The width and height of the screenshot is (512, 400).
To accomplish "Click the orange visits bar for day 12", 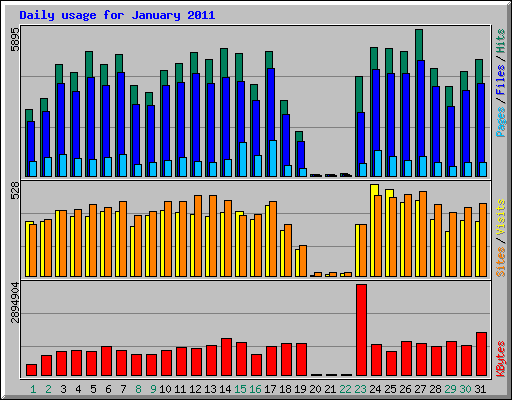I will coord(198,236).
